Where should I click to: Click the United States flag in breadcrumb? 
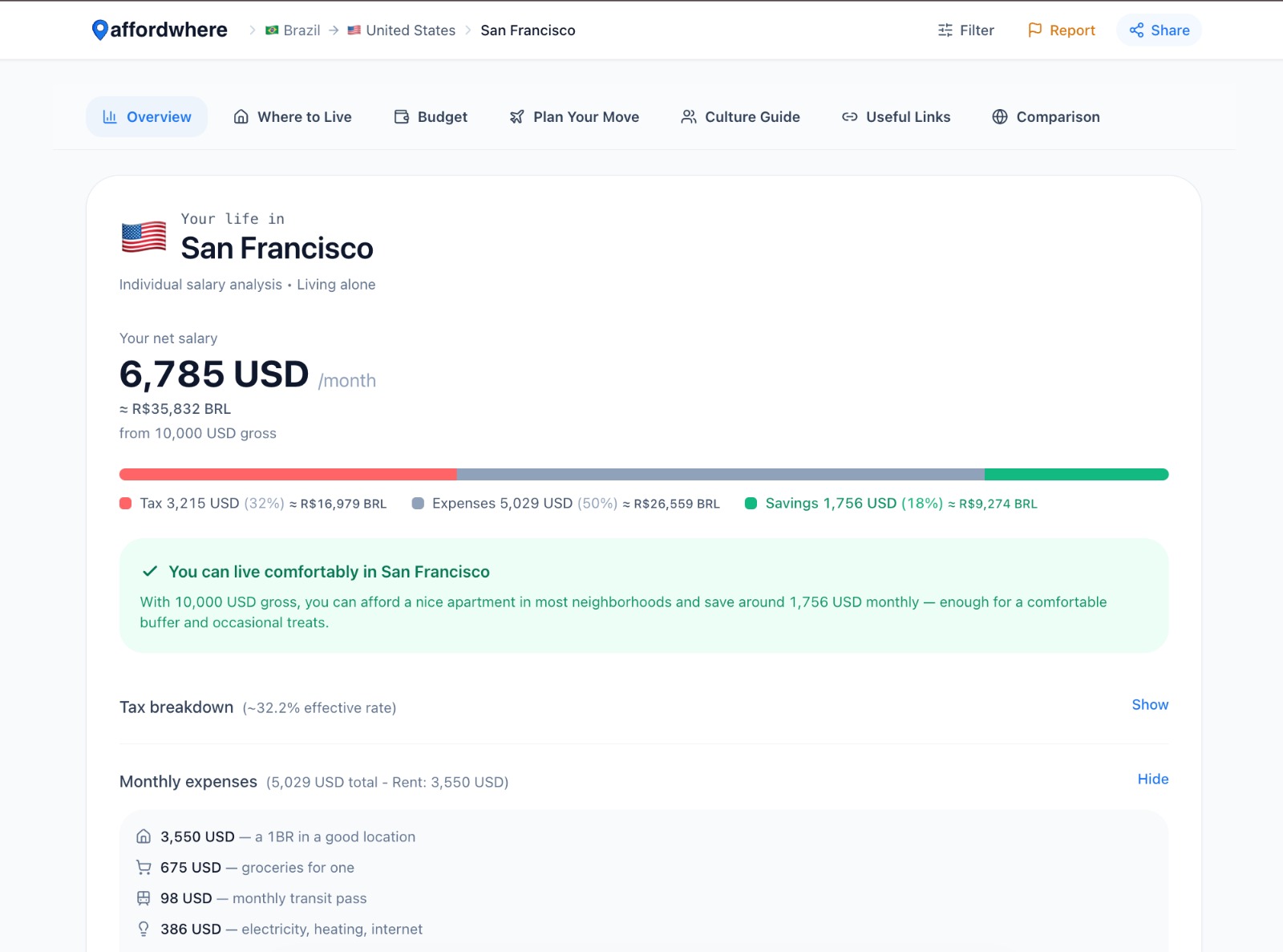[x=354, y=30]
